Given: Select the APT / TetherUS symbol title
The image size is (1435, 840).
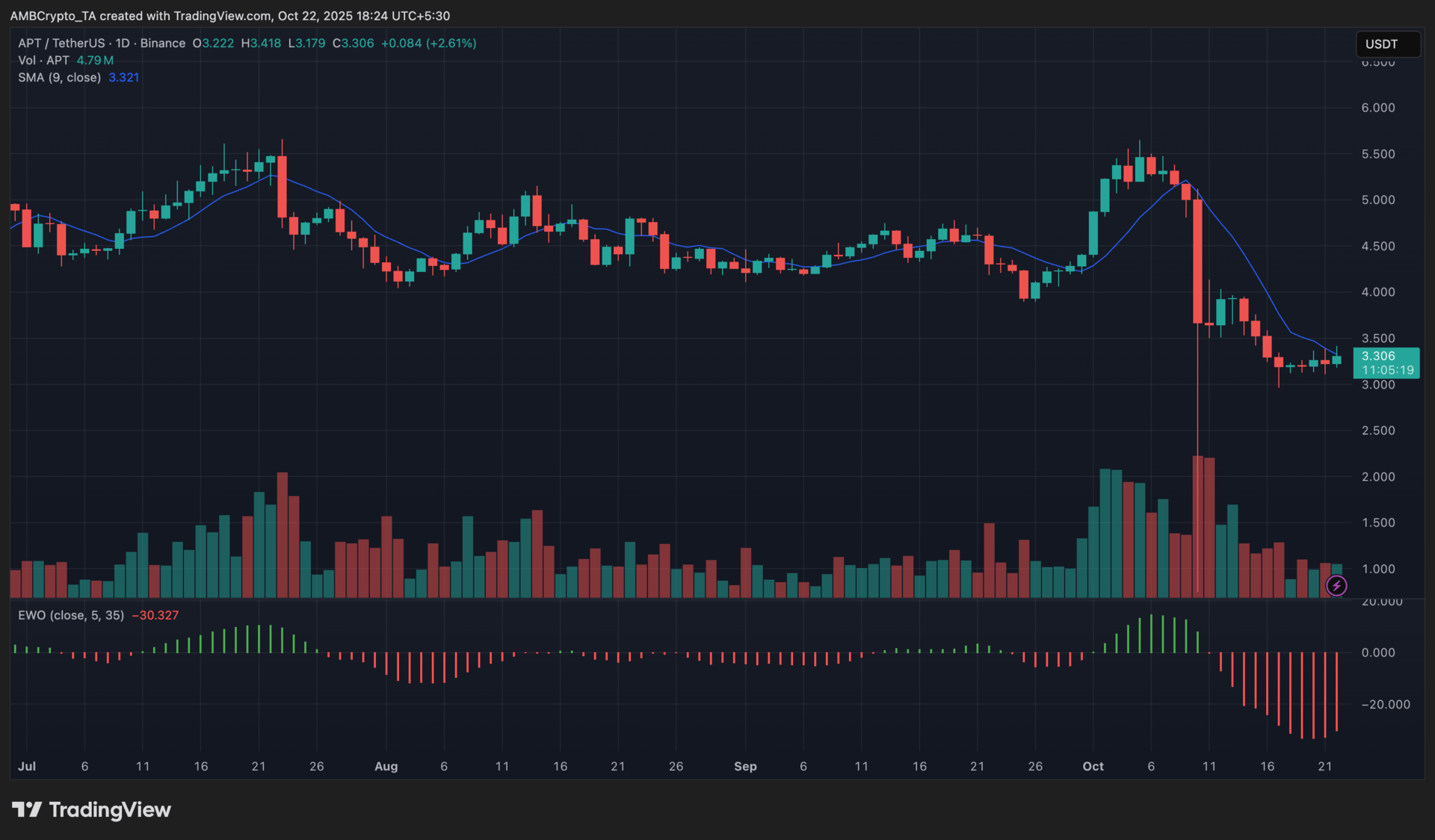Looking at the screenshot, I should (61, 43).
